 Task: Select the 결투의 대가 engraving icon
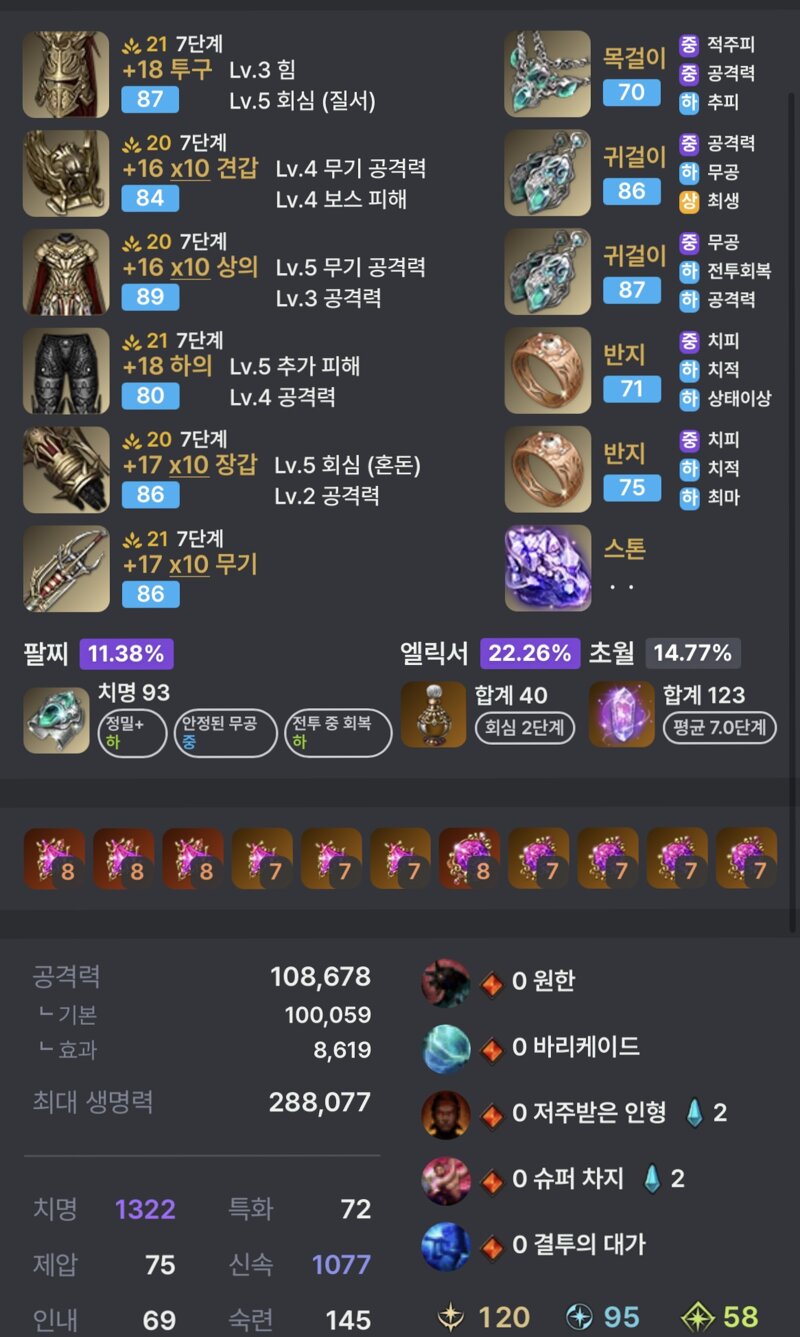(x=446, y=1246)
